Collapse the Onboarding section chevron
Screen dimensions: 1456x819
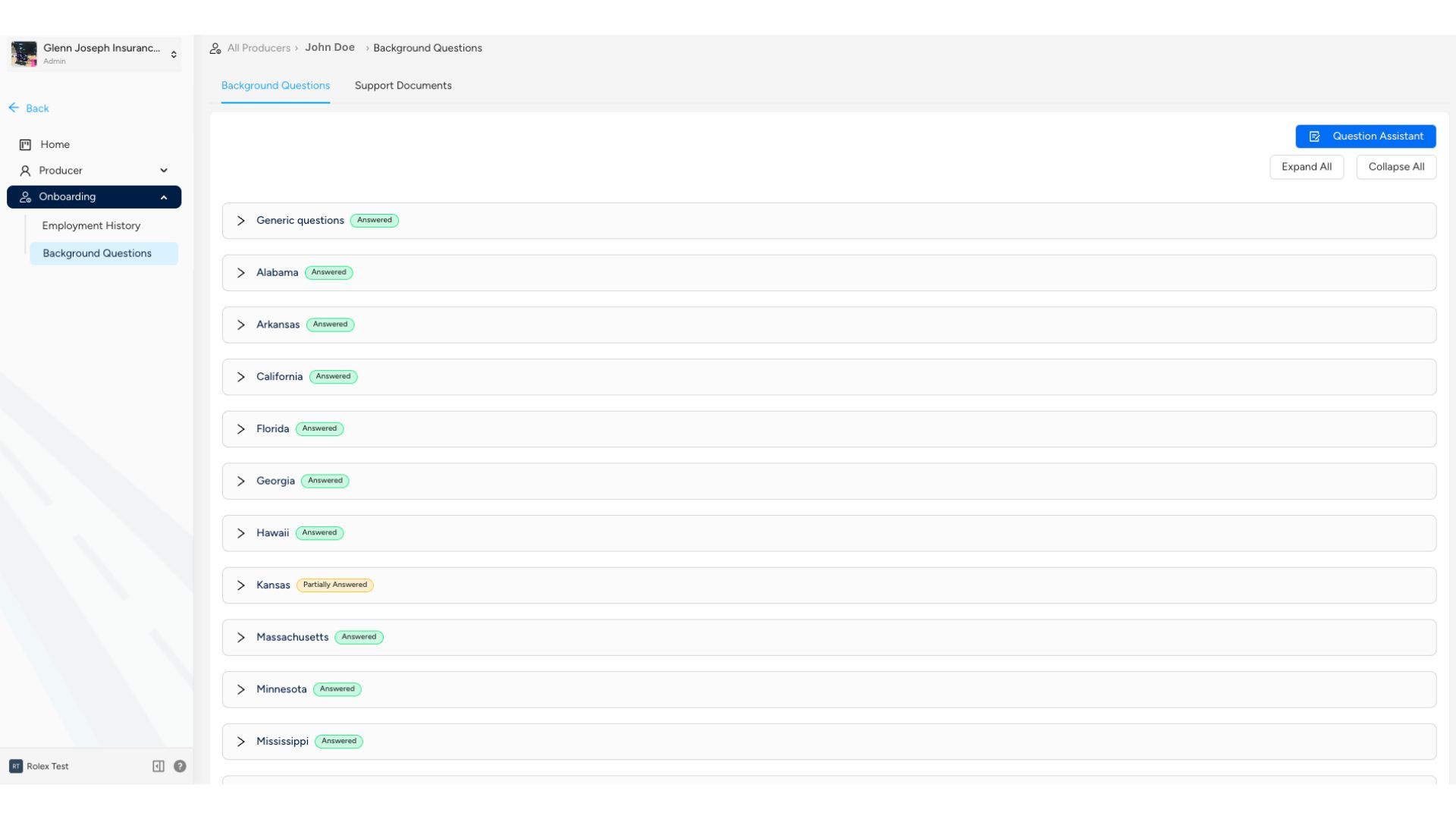pyautogui.click(x=164, y=197)
